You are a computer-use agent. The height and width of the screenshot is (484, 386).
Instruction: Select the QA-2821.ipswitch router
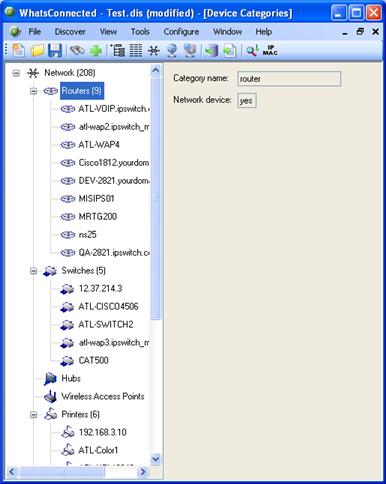[114, 253]
